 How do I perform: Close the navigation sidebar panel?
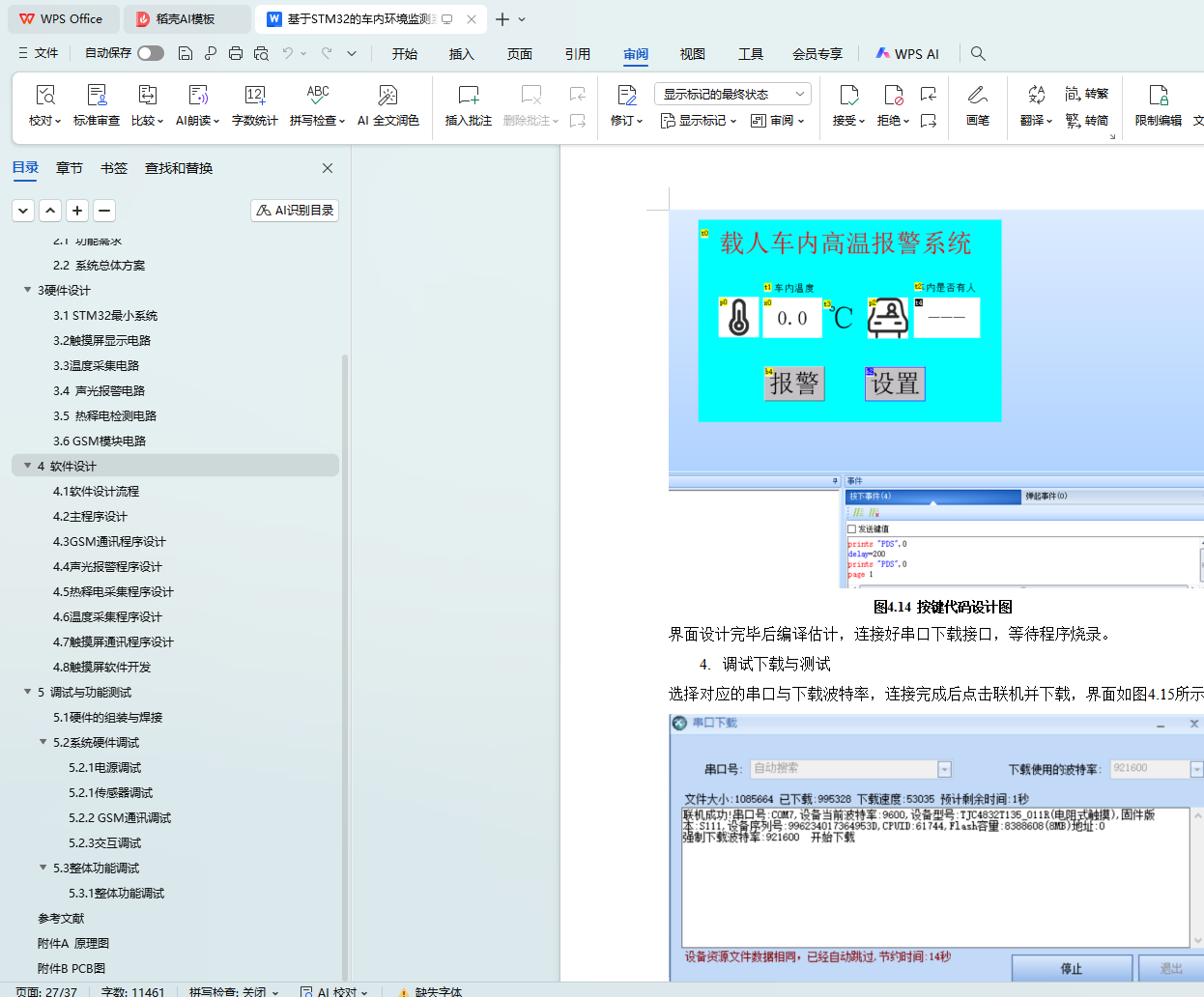328,168
